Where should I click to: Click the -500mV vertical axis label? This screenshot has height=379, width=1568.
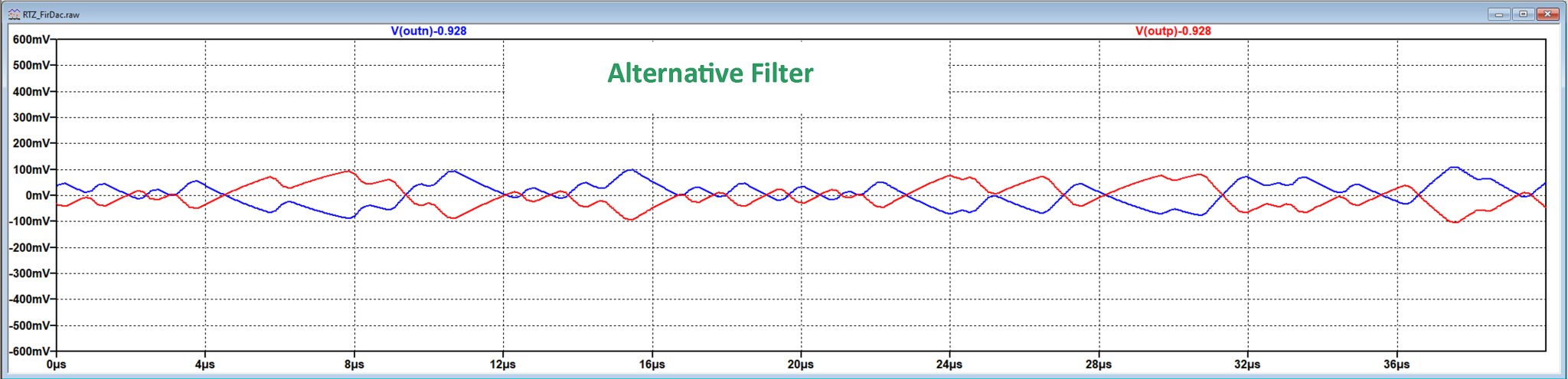coord(30,326)
